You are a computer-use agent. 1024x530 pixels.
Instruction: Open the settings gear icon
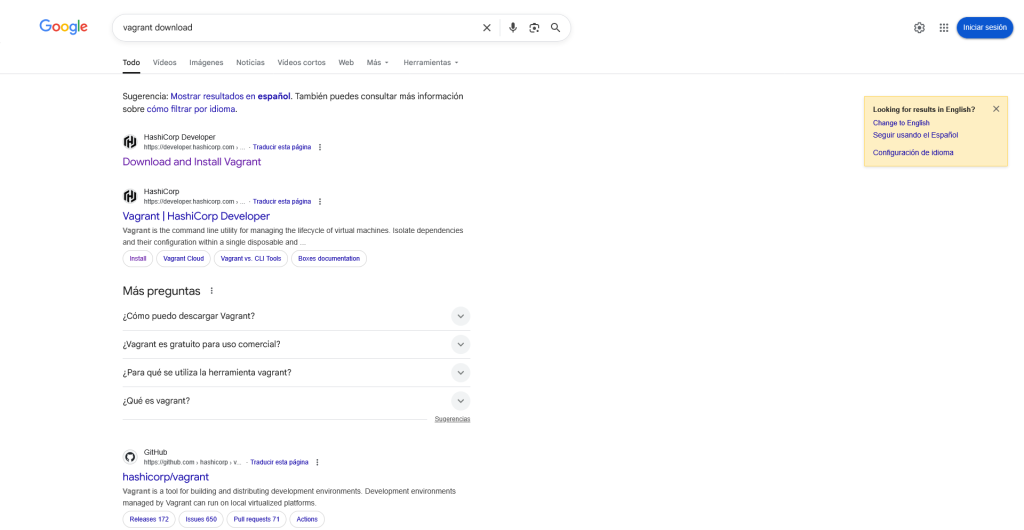click(x=919, y=28)
